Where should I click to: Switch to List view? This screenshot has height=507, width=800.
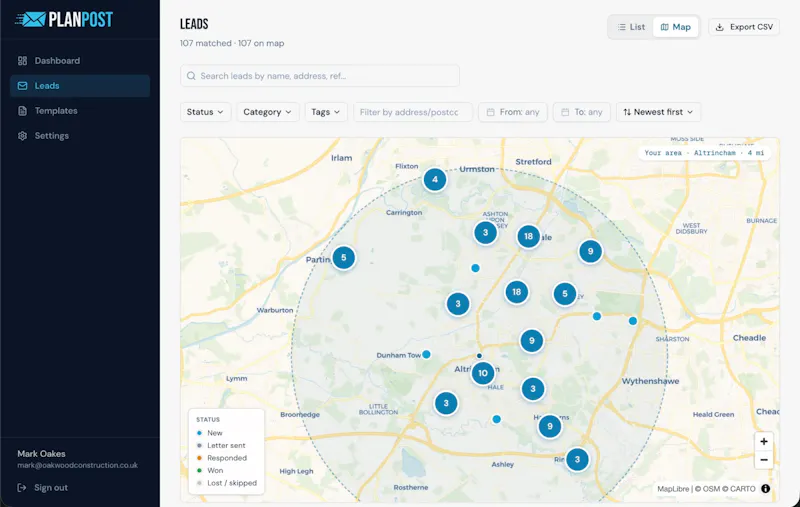(x=631, y=27)
